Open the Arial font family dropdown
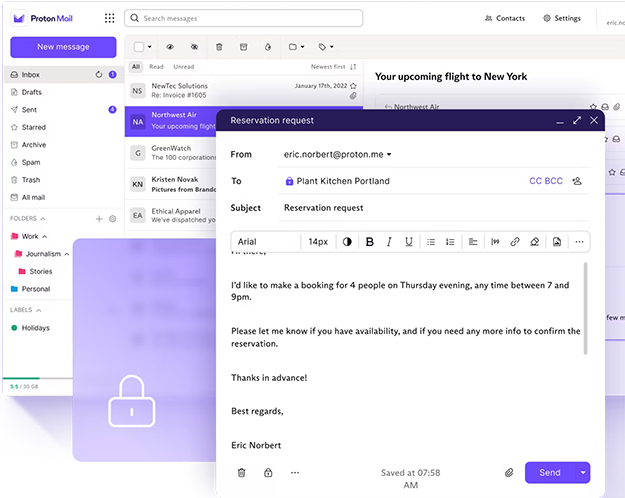Screen dimensions: 625x498 265,242
